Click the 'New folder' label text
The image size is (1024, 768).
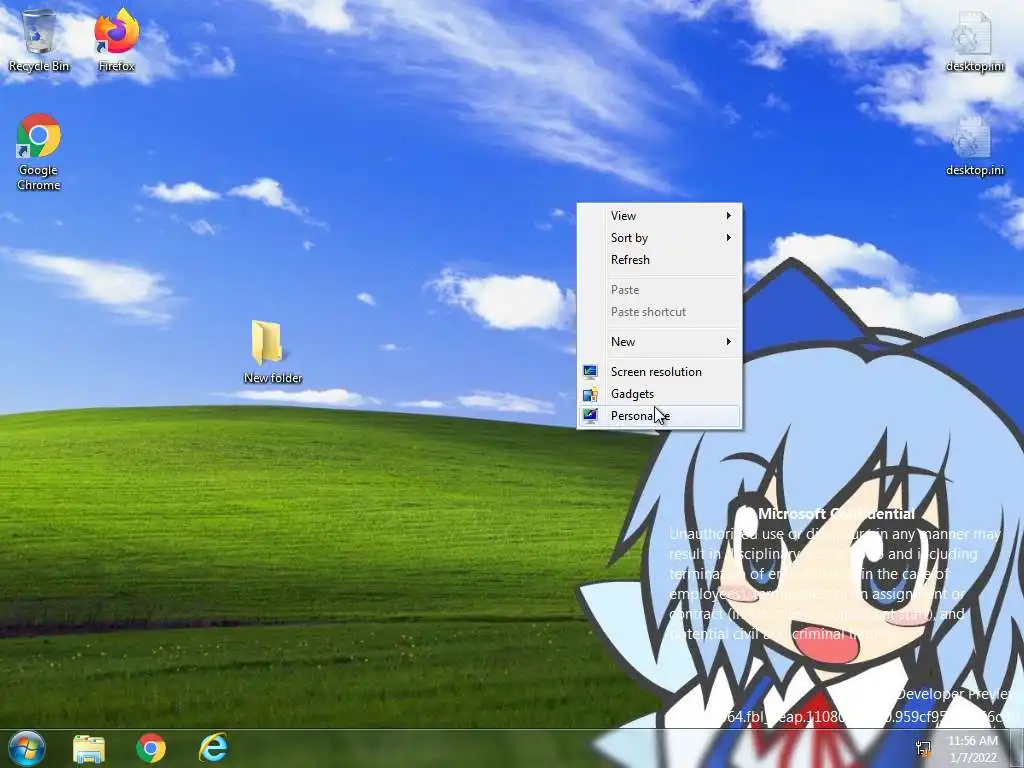click(272, 378)
